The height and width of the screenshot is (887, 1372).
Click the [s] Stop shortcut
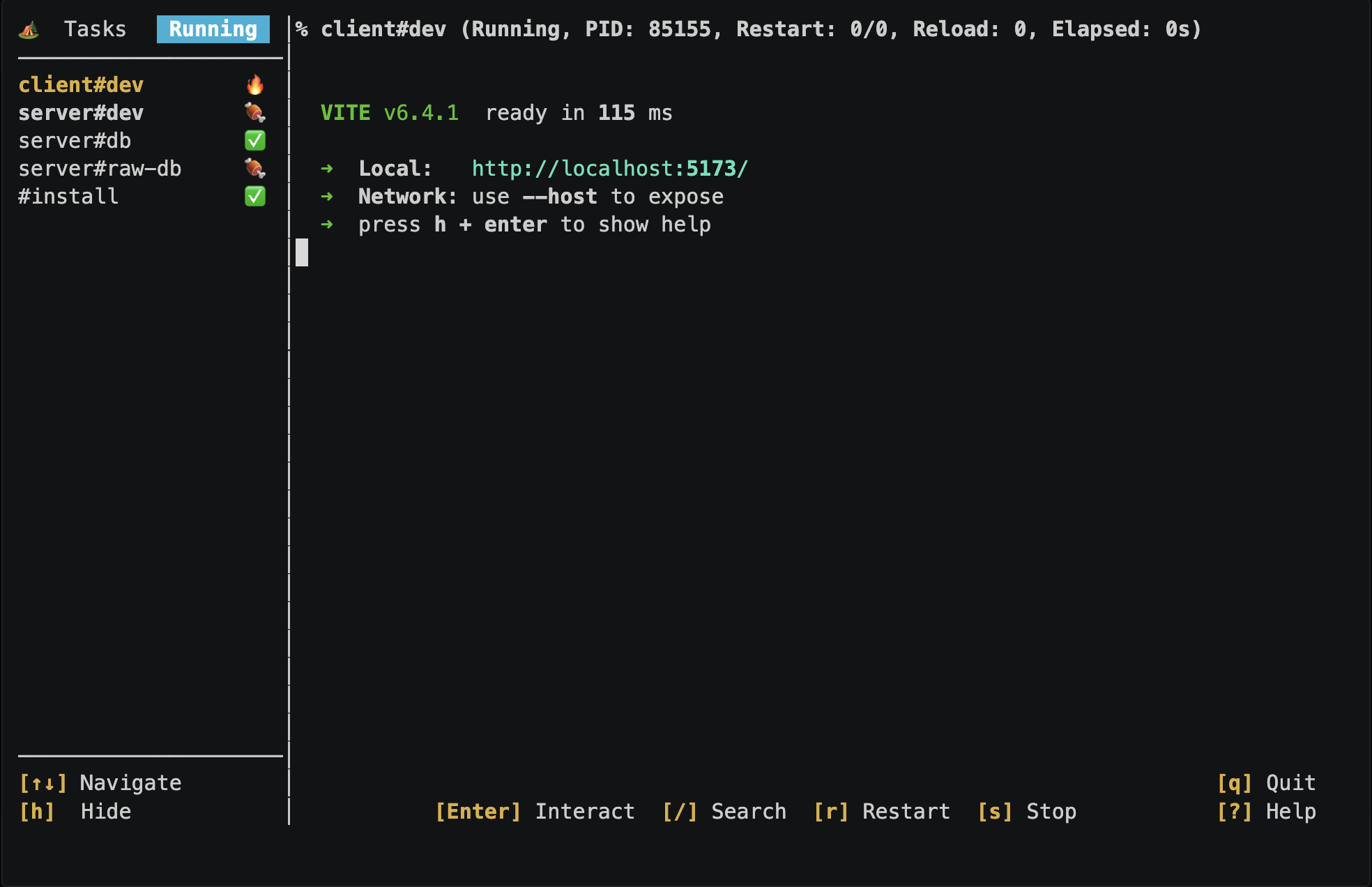(x=1026, y=811)
